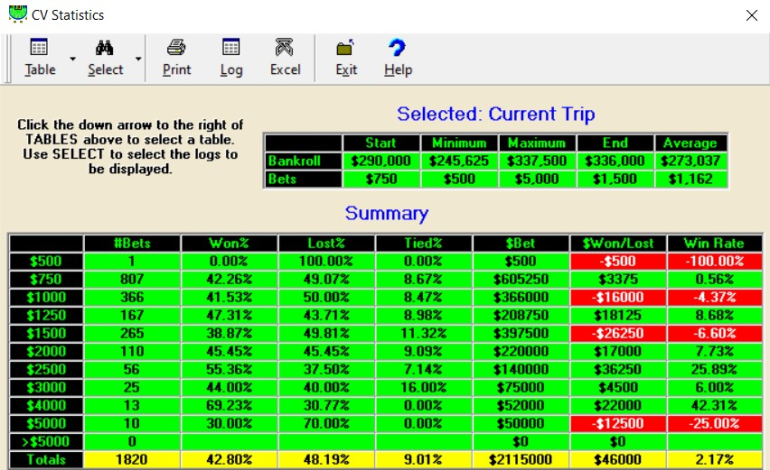Select the $1000 row label
Screen dimensions: 770x470
pos(44,297)
